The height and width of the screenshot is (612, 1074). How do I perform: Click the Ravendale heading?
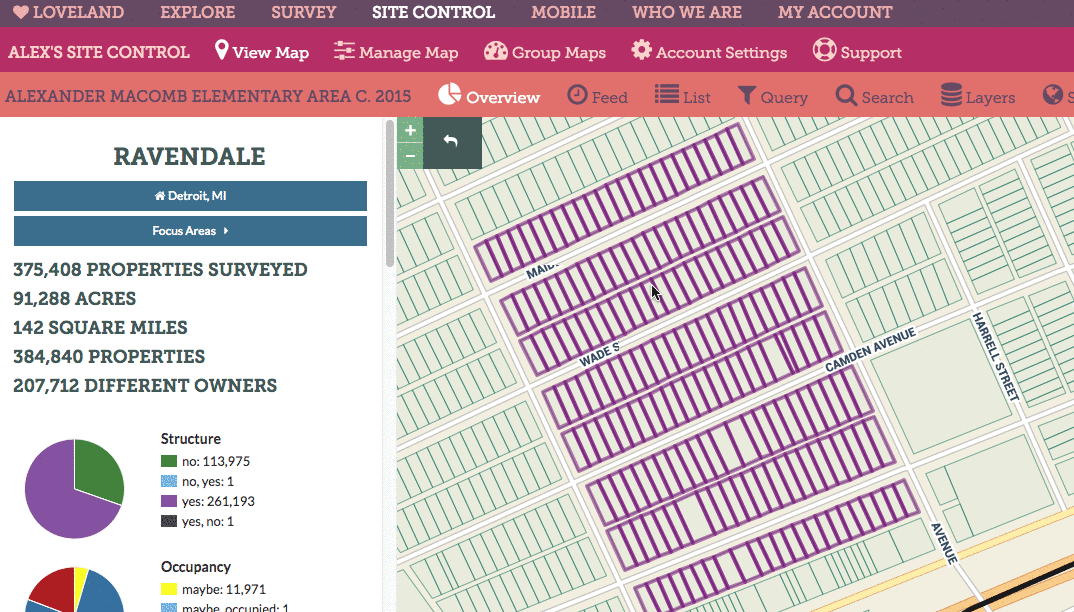pos(190,156)
